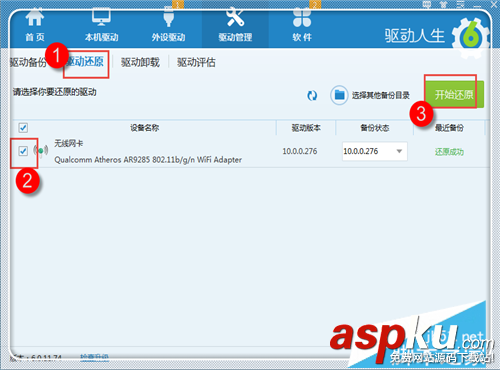Click the 最近备份 column header
This screenshot has width=500, height=370.
[x=449, y=128]
